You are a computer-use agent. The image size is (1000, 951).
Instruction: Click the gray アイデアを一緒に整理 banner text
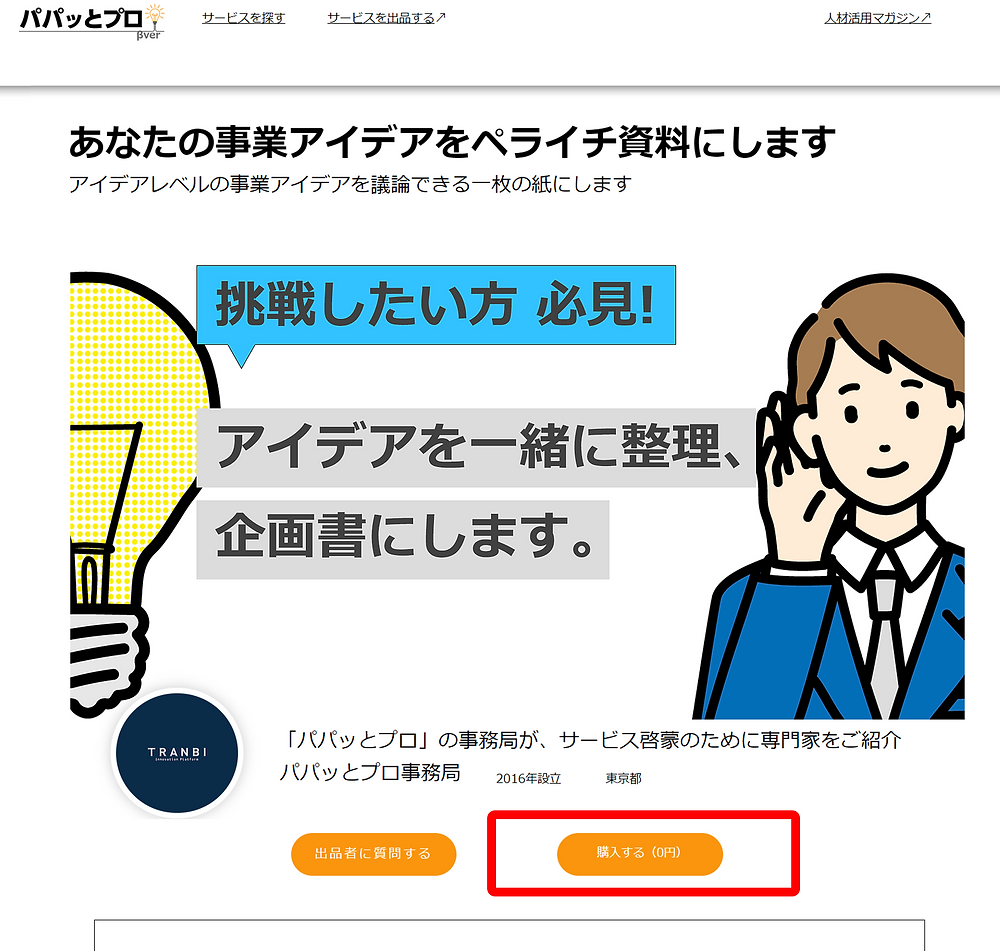coord(476,448)
